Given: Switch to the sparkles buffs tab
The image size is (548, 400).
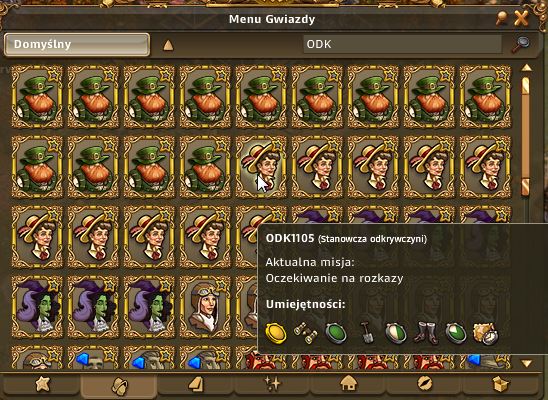Looking at the screenshot, I should 272,384.
